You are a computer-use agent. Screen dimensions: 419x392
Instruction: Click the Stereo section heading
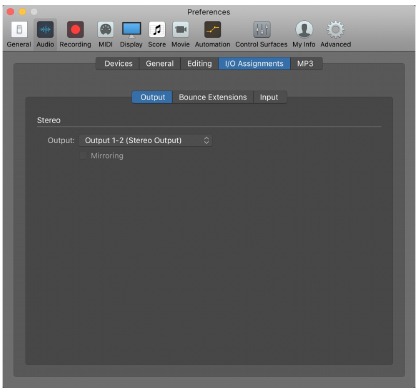click(x=49, y=120)
